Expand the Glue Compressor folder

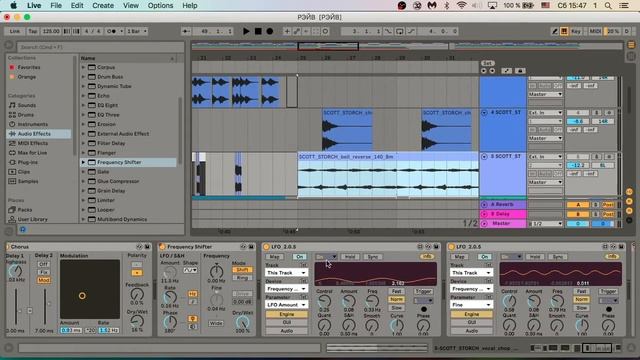pos(83,181)
